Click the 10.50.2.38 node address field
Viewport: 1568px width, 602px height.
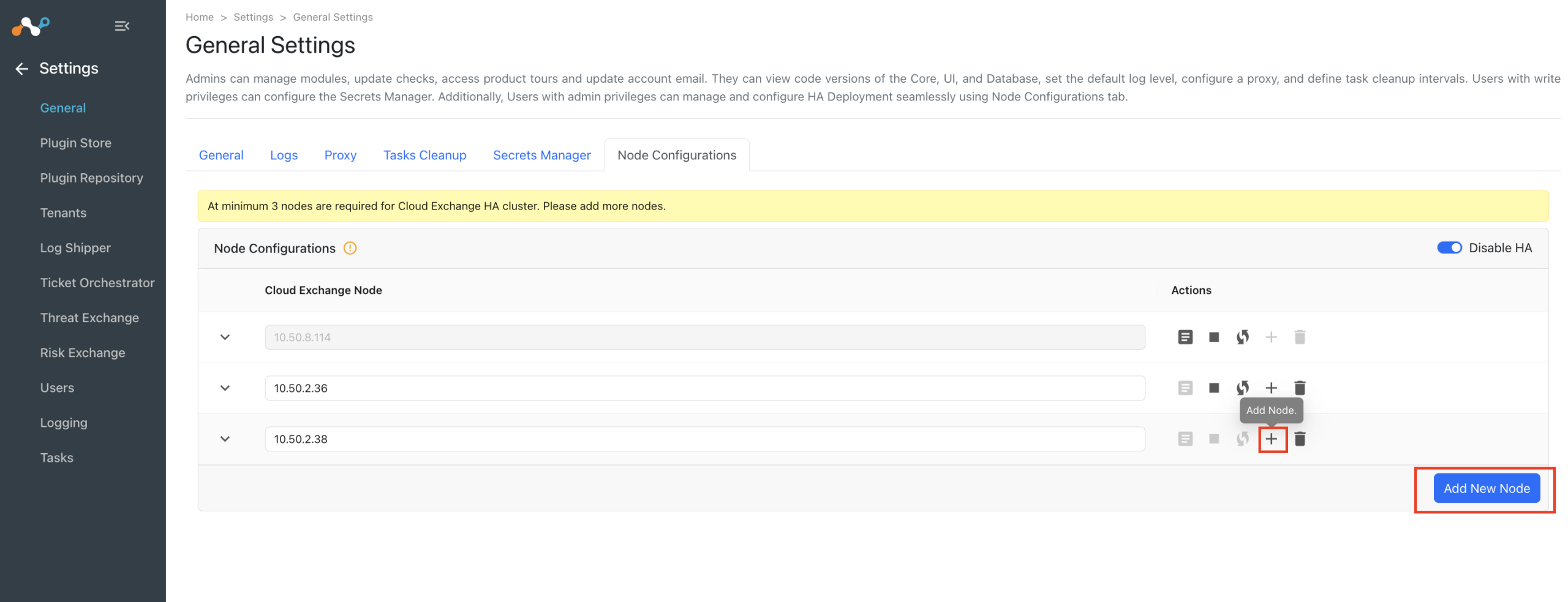click(704, 438)
